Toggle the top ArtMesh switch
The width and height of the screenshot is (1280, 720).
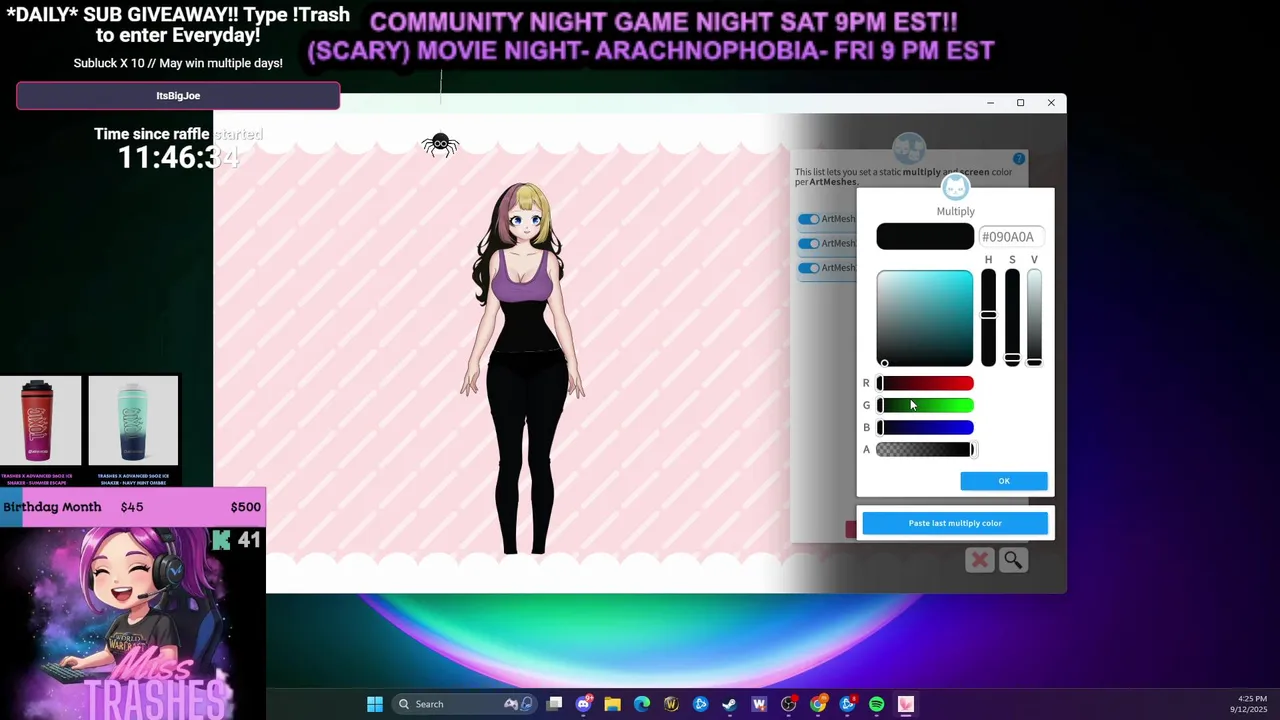pos(808,219)
